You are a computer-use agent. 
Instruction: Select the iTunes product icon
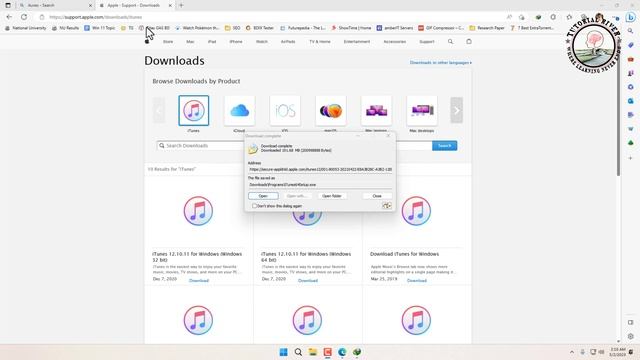tap(193, 111)
